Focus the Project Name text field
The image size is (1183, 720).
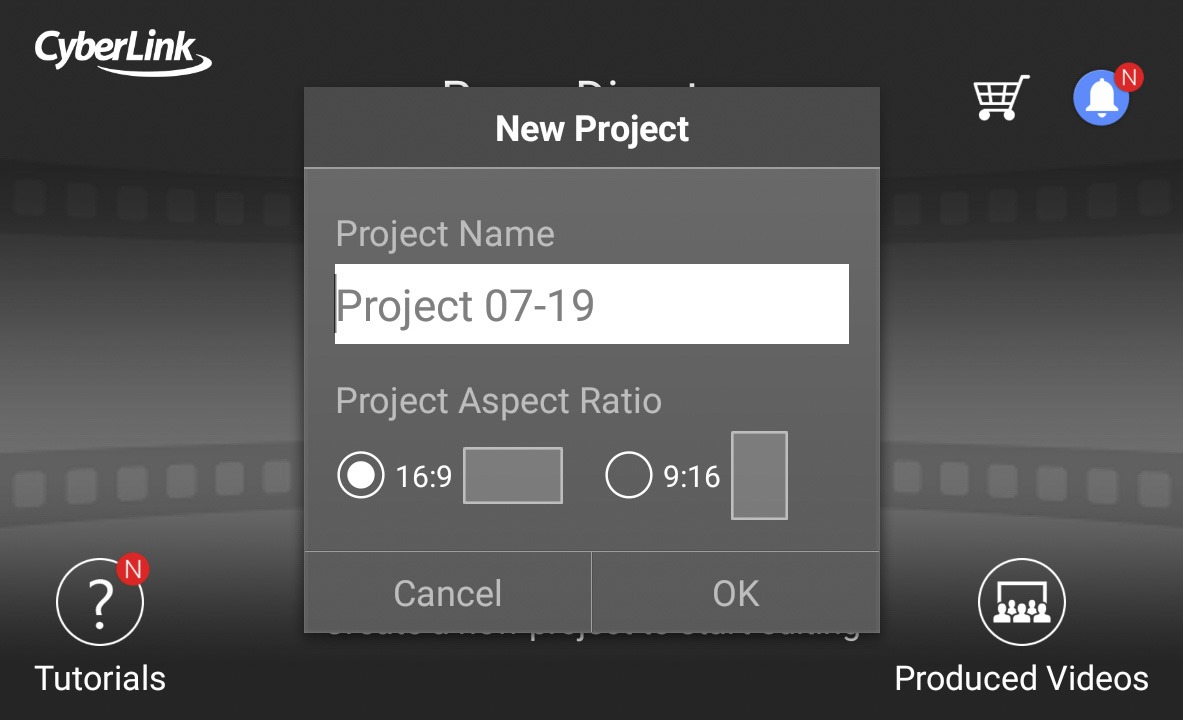click(x=591, y=305)
